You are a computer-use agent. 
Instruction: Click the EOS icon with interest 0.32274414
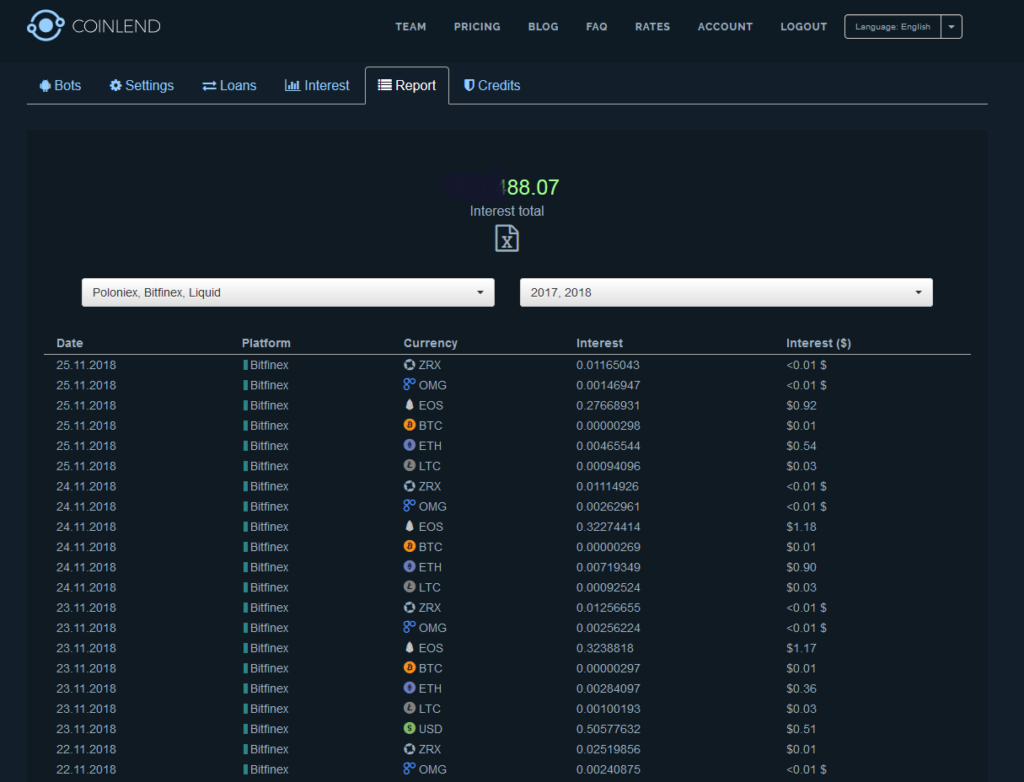(409, 526)
